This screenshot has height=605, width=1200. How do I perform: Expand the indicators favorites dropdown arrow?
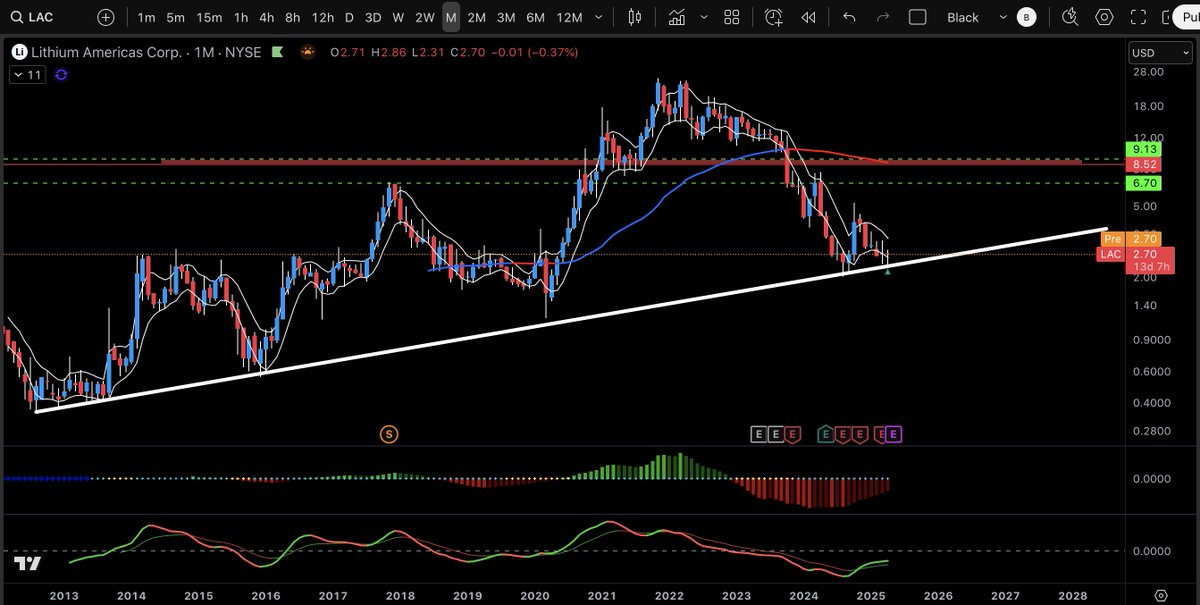[x=703, y=17]
